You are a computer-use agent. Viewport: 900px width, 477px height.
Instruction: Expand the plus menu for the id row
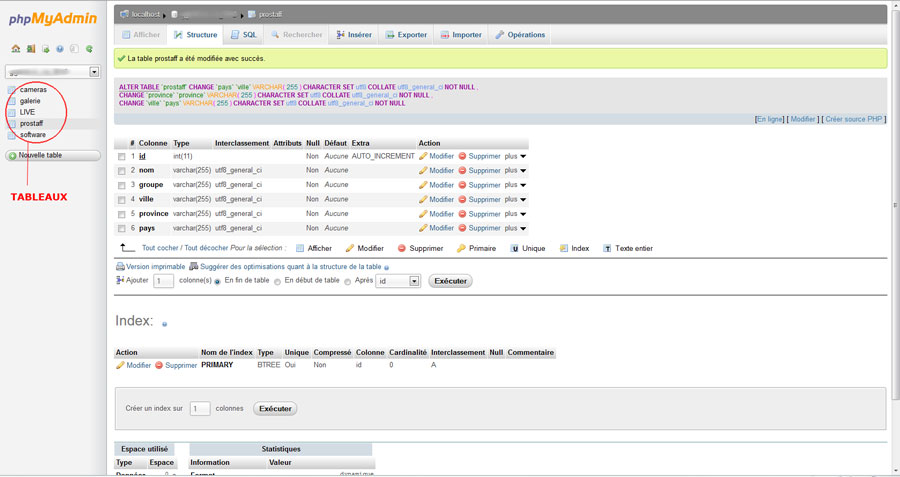point(515,156)
